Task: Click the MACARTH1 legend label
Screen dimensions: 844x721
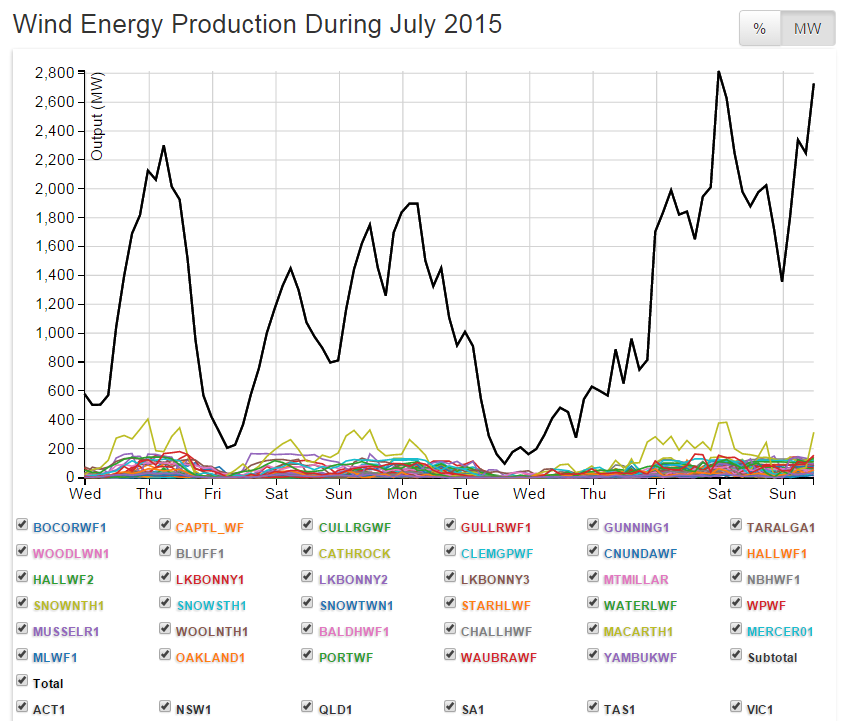Action: pos(638,631)
